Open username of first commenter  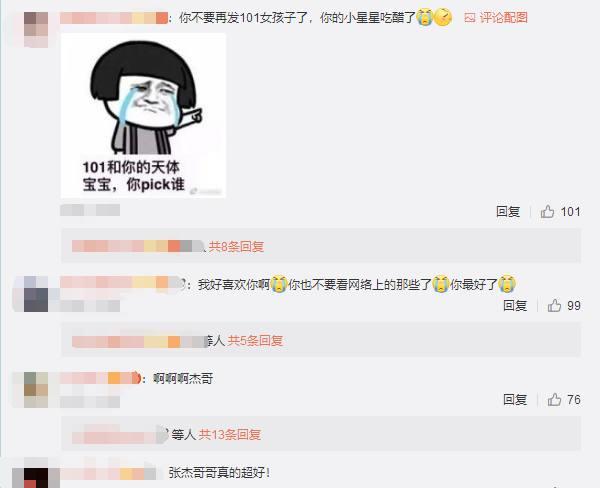tap(114, 18)
